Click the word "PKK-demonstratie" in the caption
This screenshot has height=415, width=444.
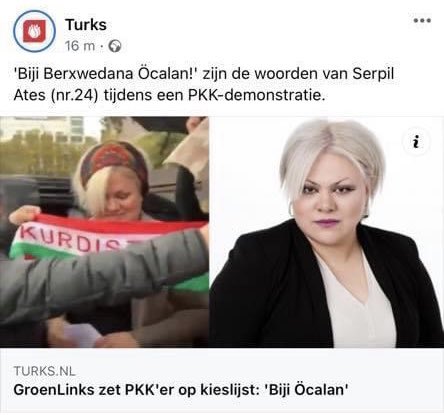point(255,96)
